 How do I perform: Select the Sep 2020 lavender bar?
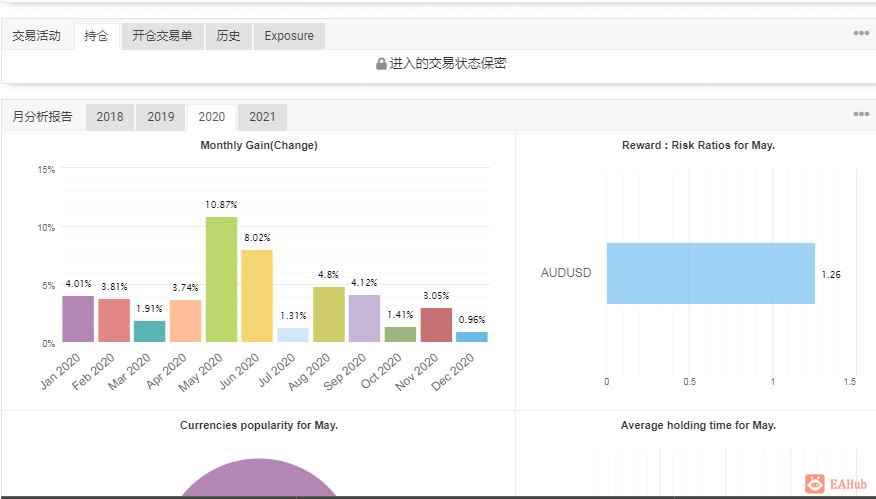(364, 318)
